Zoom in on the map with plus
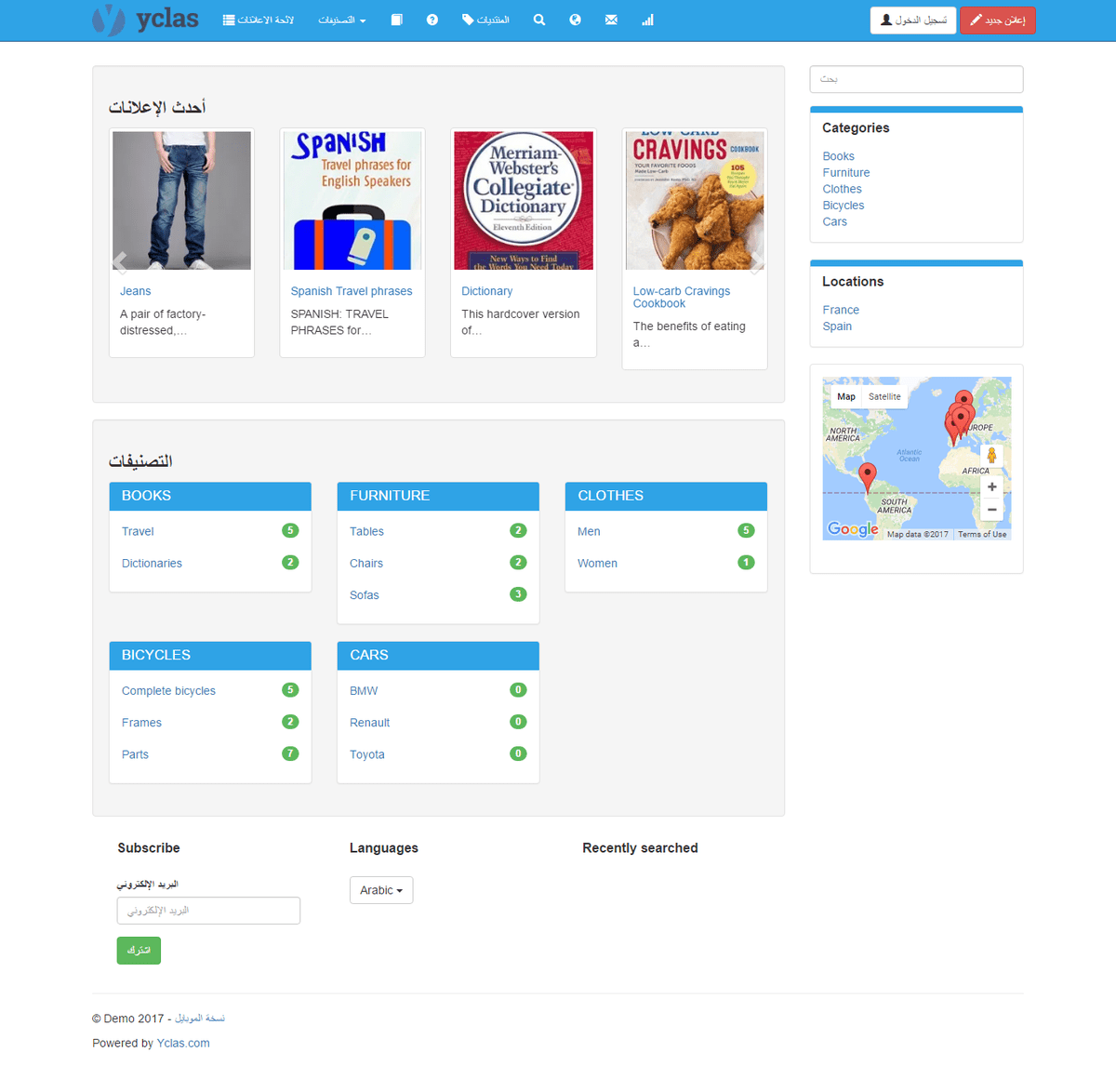 point(991,486)
